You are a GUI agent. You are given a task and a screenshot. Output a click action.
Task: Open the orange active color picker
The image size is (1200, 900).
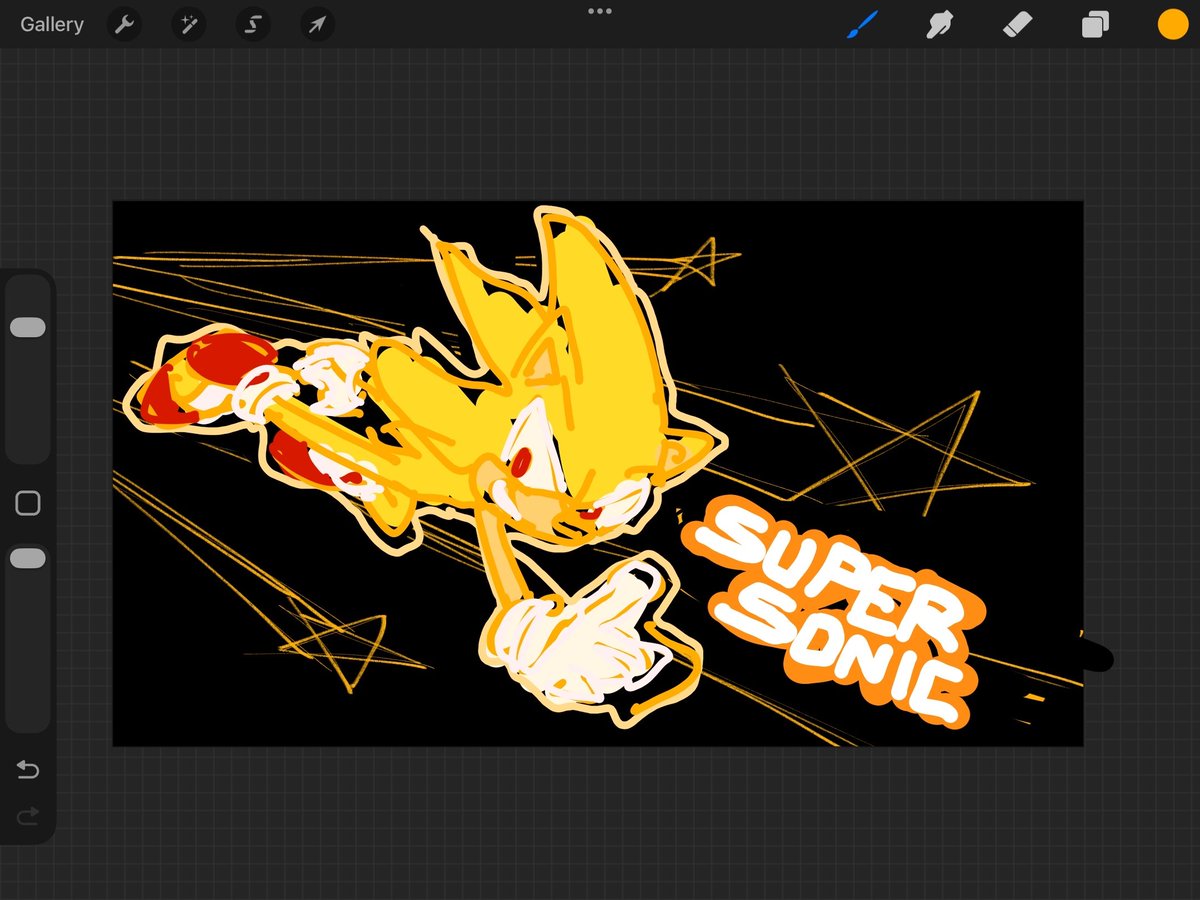point(1173,25)
